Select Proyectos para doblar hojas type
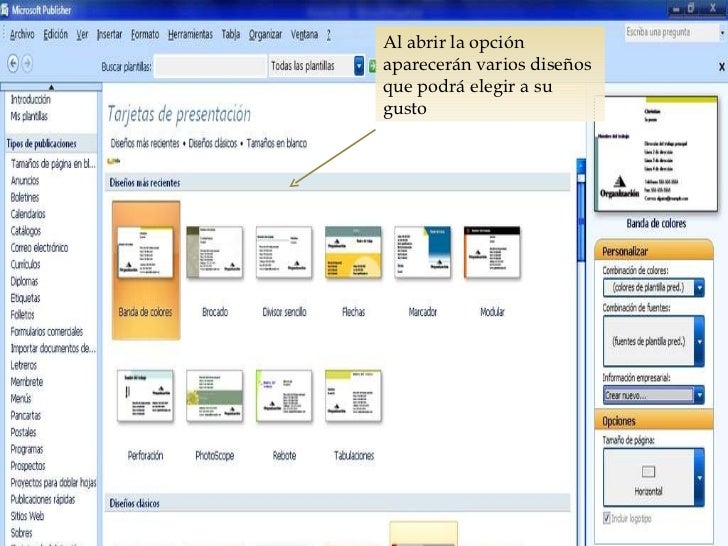Viewport: 728px width, 546px height. tap(53, 482)
